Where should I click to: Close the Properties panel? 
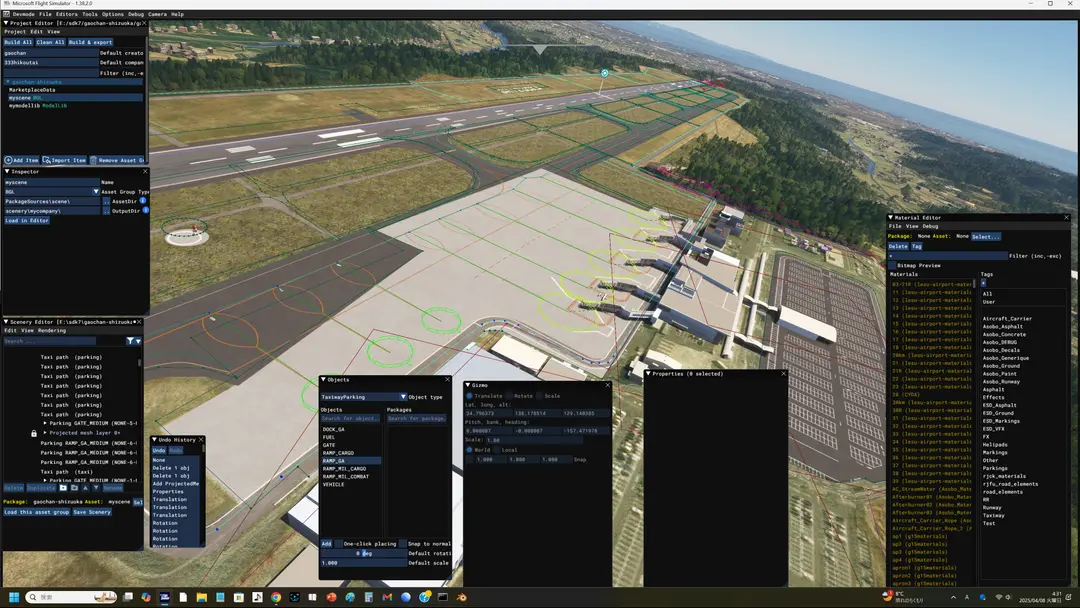click(783, 373)
